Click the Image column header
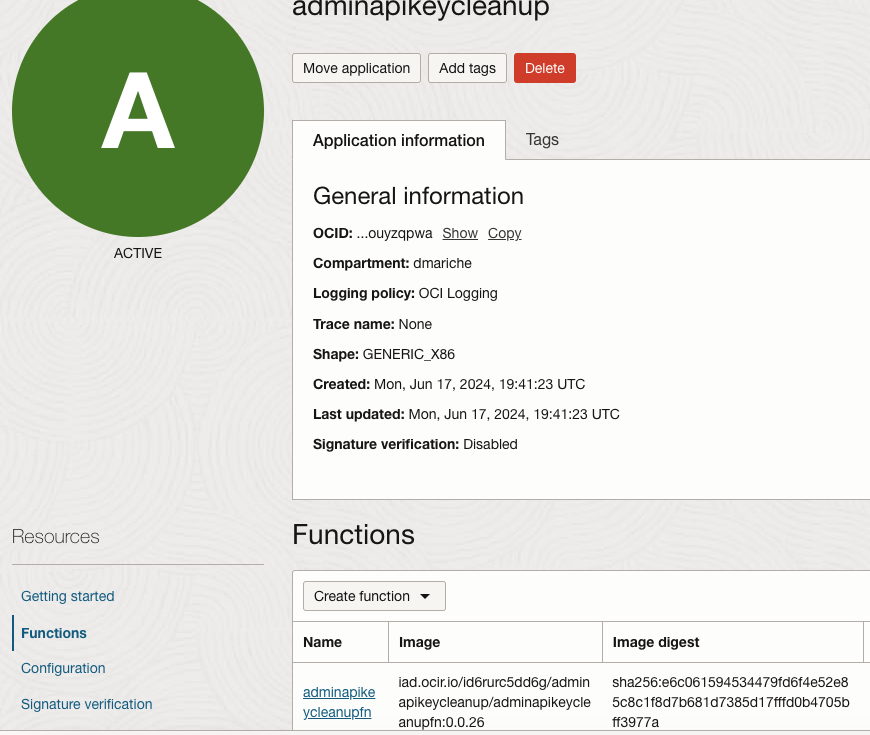870x735 pixels. 420,642
